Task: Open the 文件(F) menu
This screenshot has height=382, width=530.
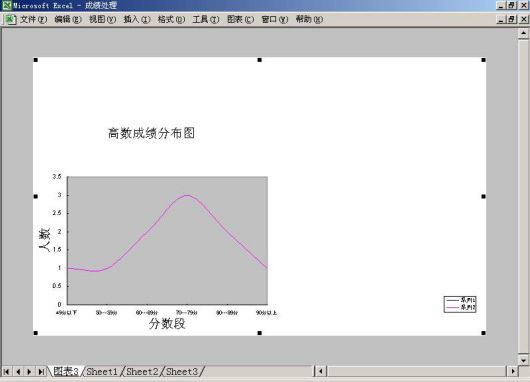Action: (x=33, y=19)
